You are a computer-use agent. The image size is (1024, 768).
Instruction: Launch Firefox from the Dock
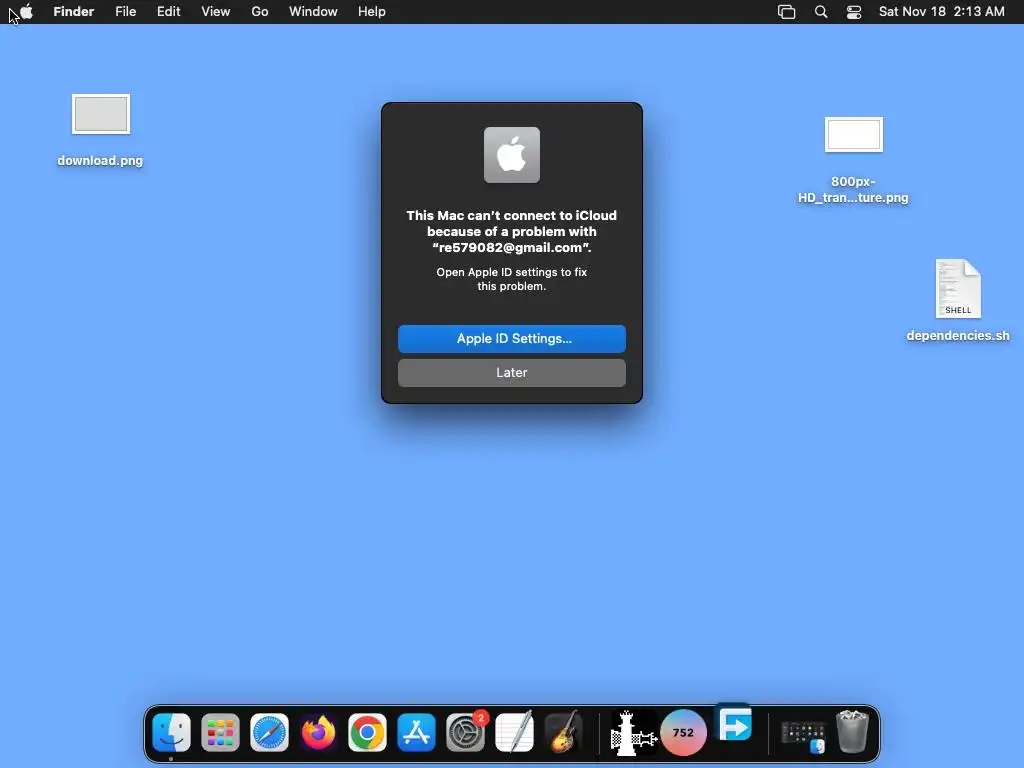pos(318,732)
